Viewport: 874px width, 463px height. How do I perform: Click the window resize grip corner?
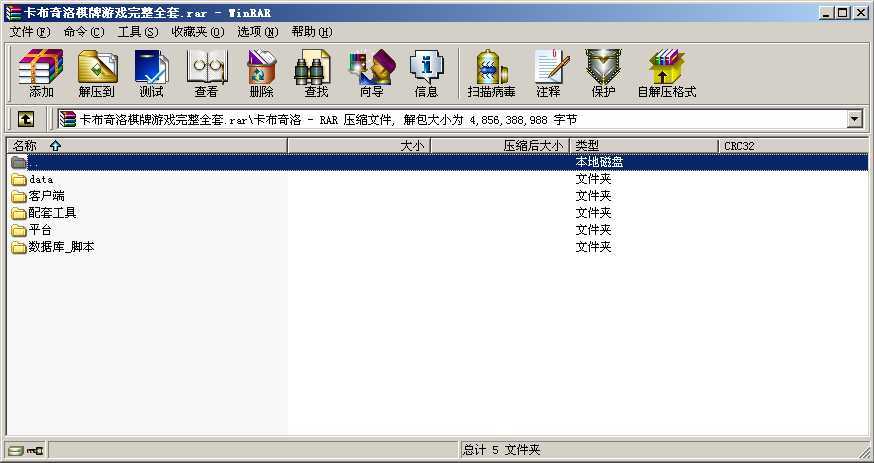click(864, 452)
